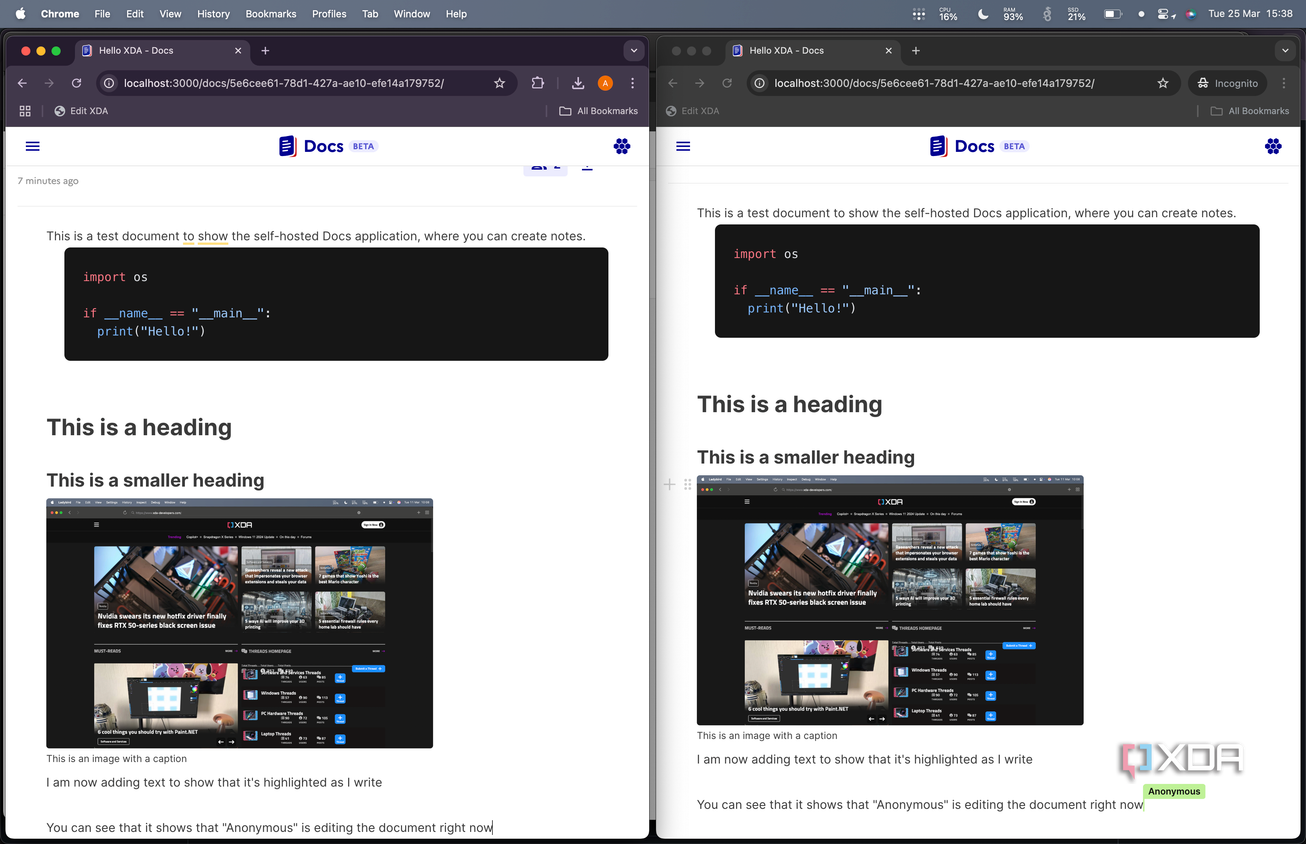The width and height of the screenshot is (1306, 844).
Task: Bookmark this page with star in left window
Action: (500, 83)
